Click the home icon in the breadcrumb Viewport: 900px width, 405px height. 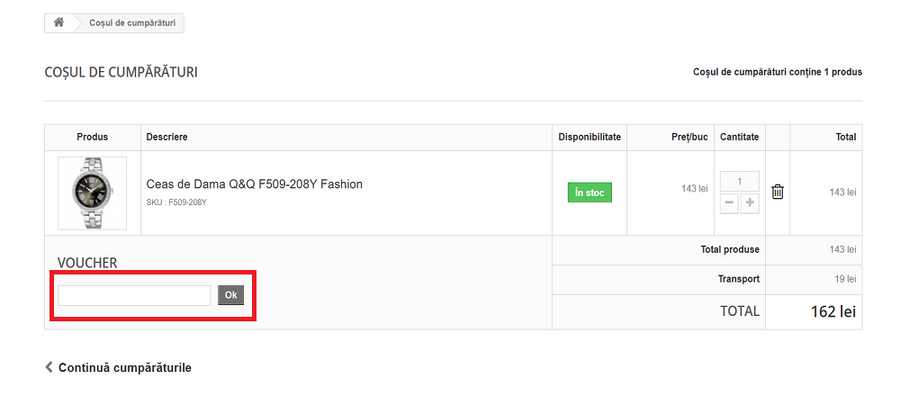coord(59,23)
